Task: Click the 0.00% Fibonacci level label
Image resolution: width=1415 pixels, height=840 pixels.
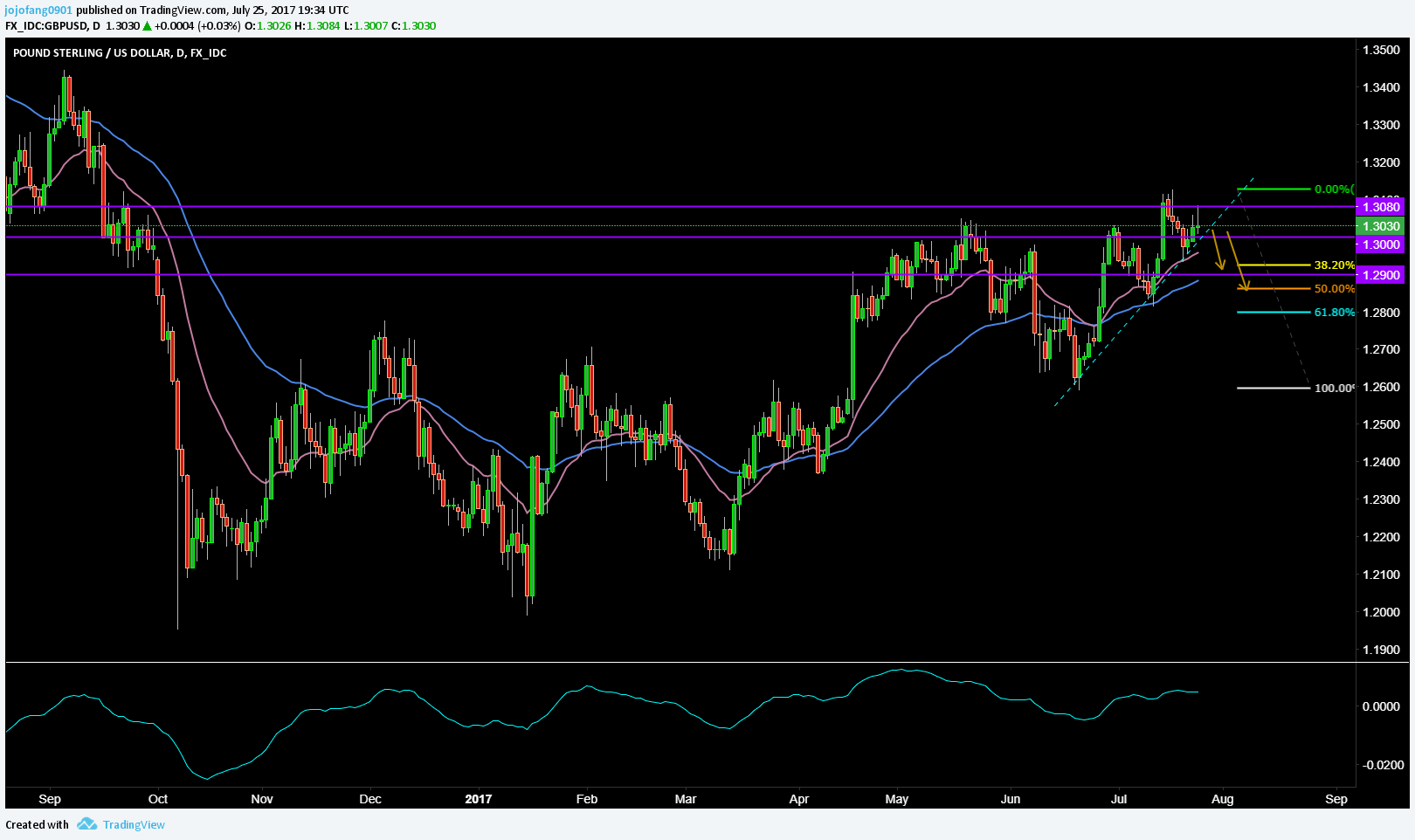Action: [1334, 189]
